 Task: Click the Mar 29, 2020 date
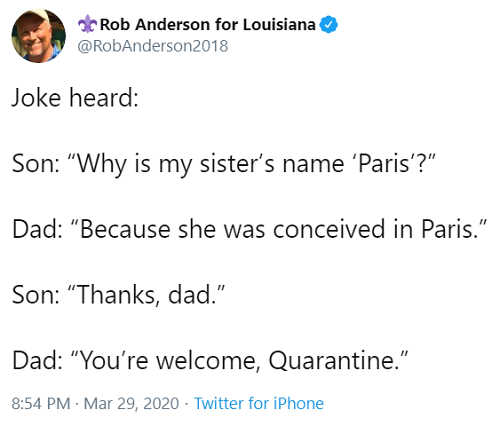point(131,404)
